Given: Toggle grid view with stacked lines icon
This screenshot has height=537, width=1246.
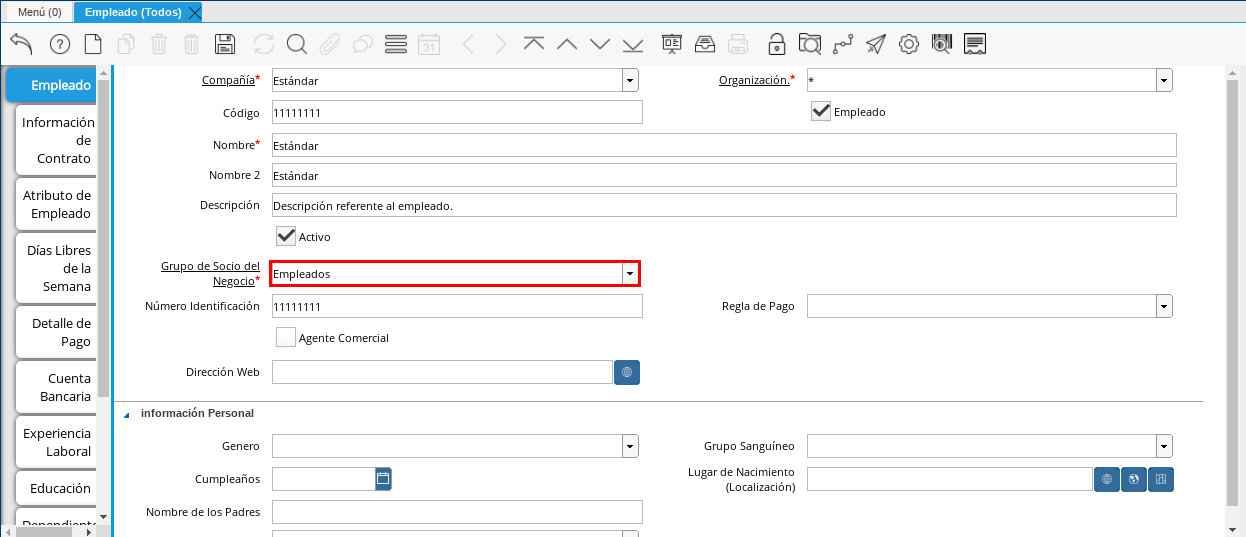Looking at the screenshot, I should pos(396,44).
